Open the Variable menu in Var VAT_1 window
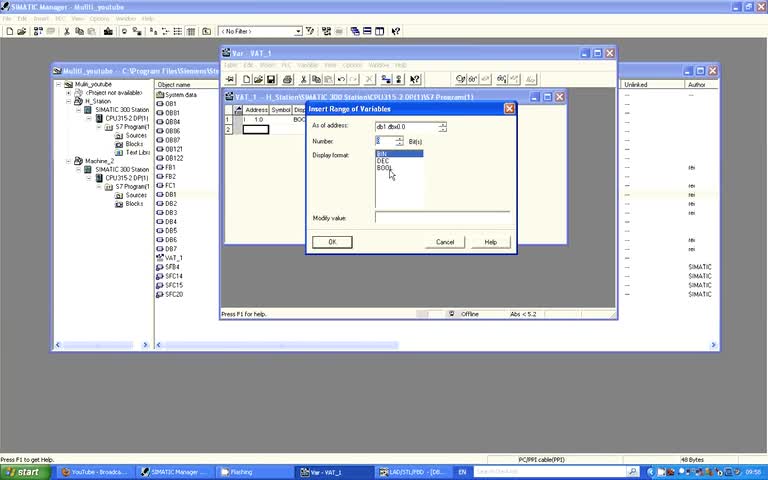768x480 pixels. [308, 65]
